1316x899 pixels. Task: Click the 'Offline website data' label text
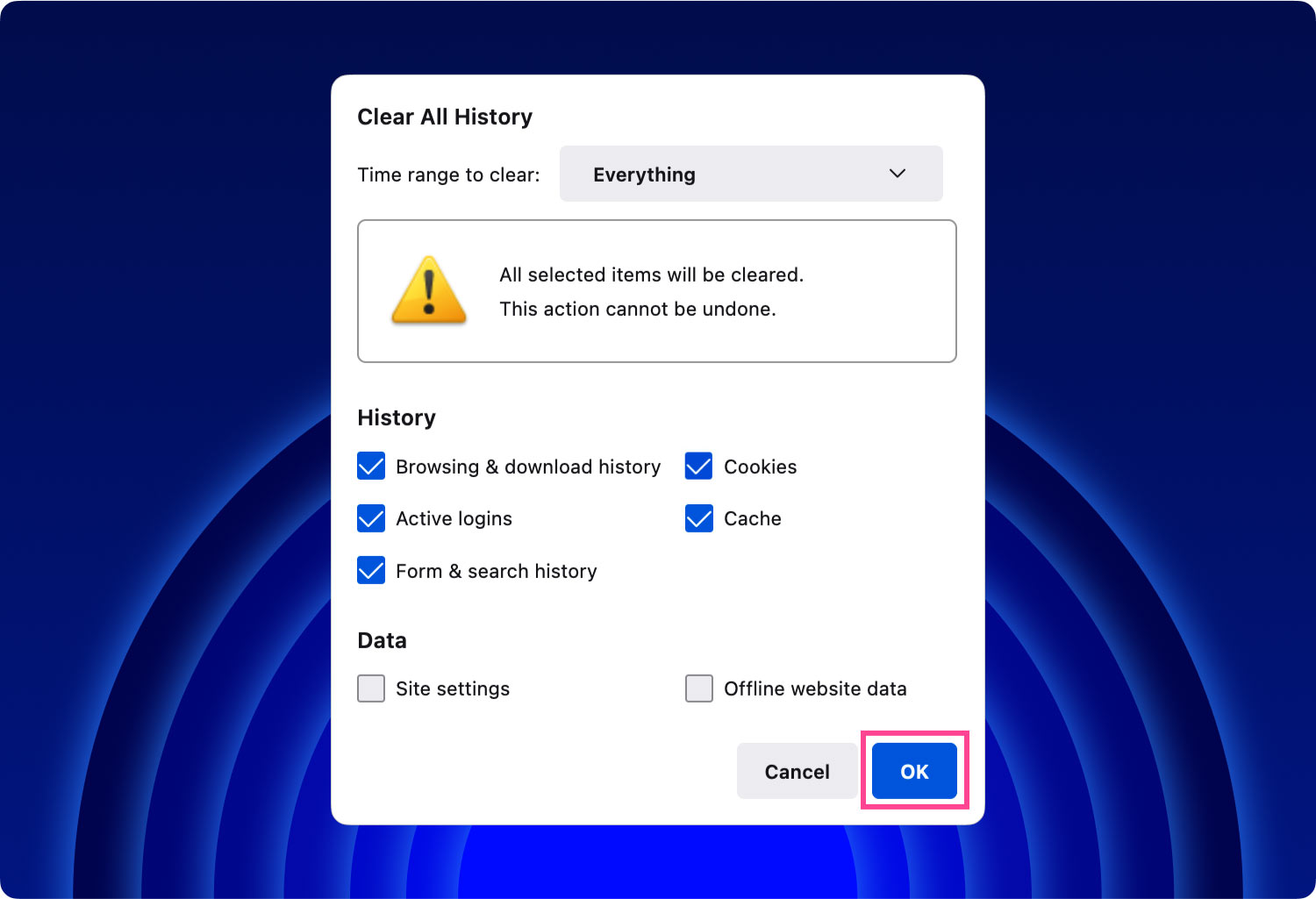click(815, 689)
